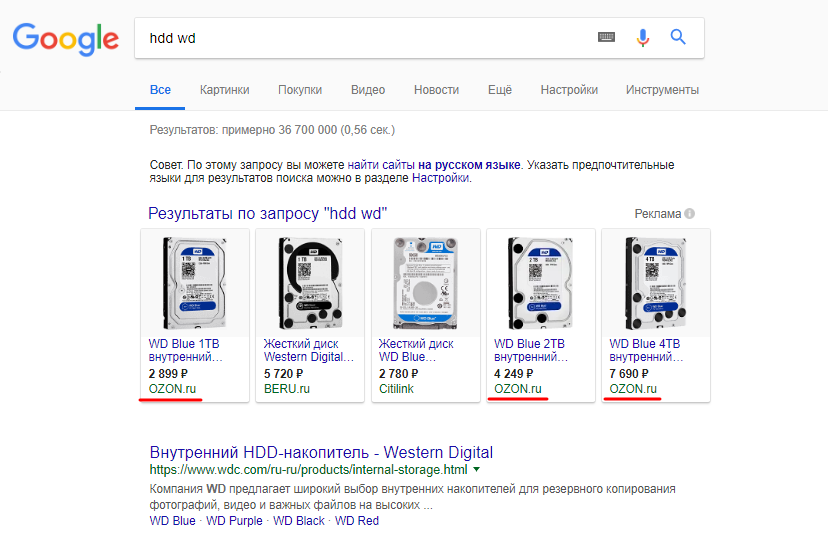828x535 pixels.
Task: Select the Все tab
Action: (x=160, y=90)
